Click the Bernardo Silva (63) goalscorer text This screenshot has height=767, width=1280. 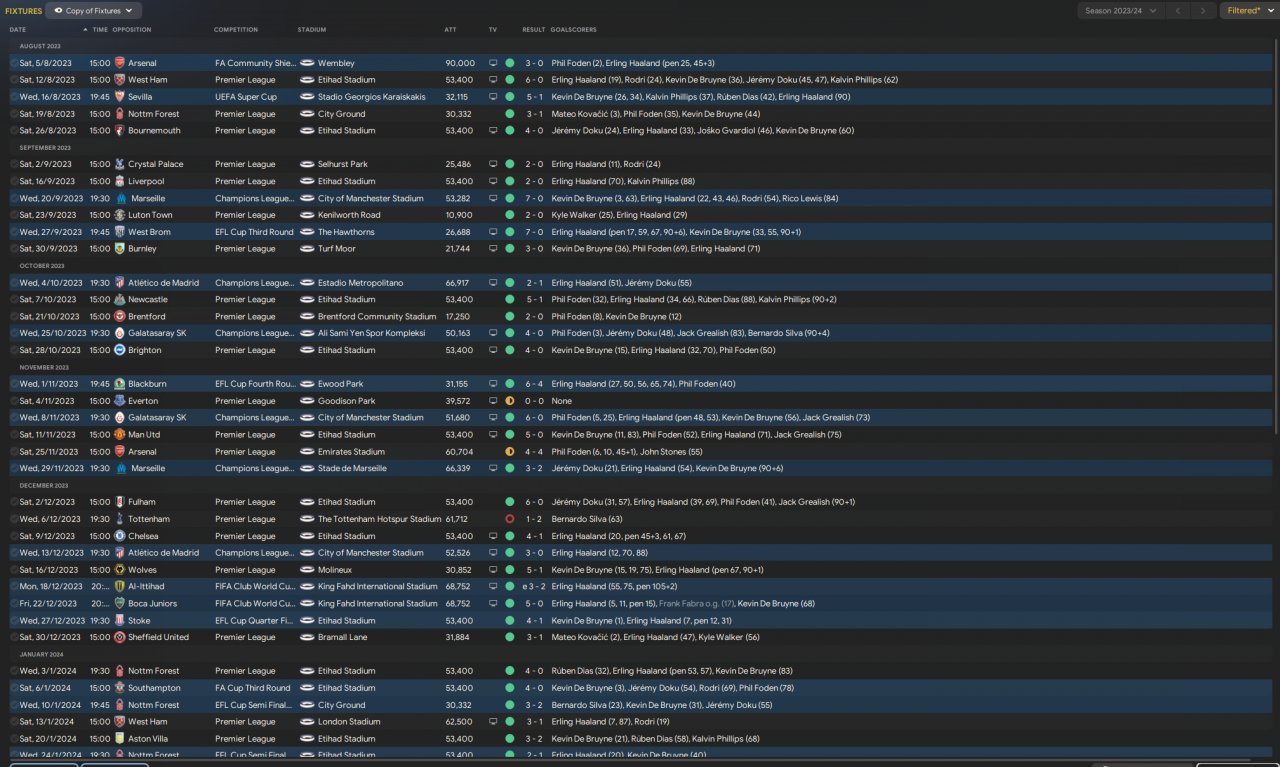[x=587, y=519]
